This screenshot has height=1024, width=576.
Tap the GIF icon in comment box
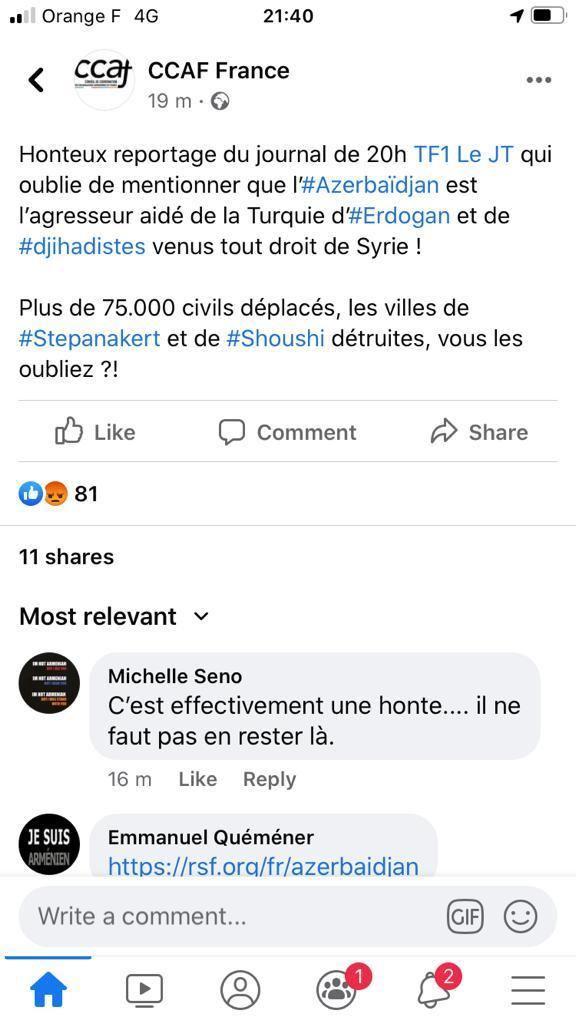pyautogui.click(x=465, y=916)
